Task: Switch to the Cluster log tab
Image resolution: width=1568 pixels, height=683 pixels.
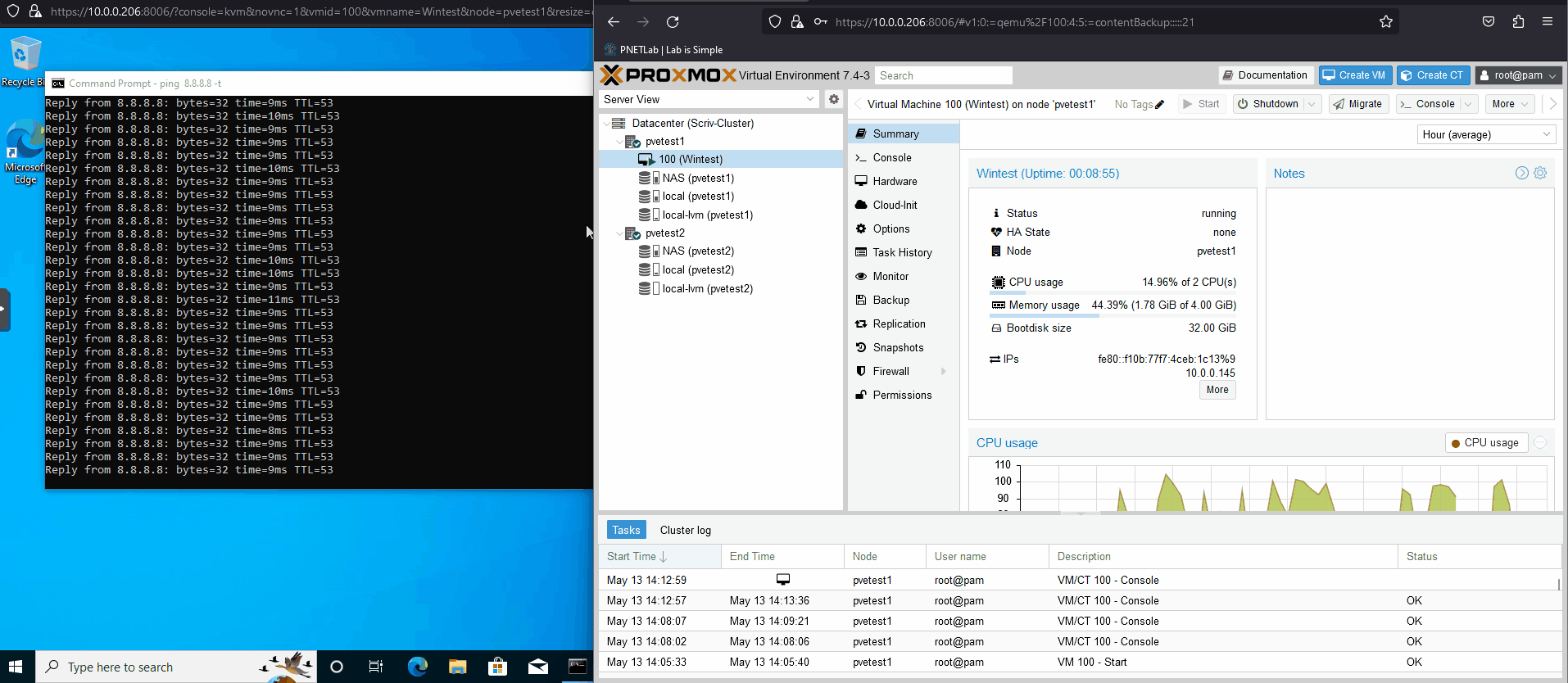Action: coord(686,530)
